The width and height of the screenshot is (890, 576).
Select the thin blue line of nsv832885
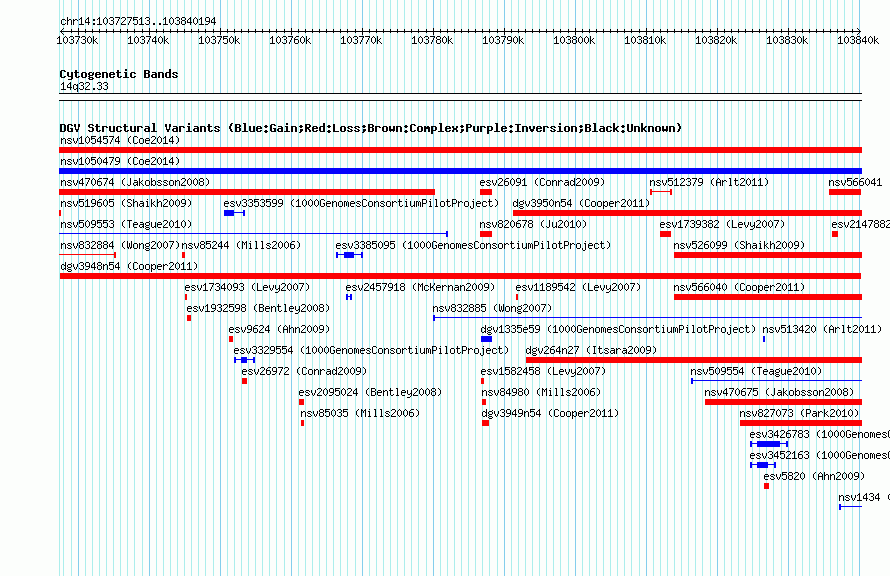pos(648,318)
